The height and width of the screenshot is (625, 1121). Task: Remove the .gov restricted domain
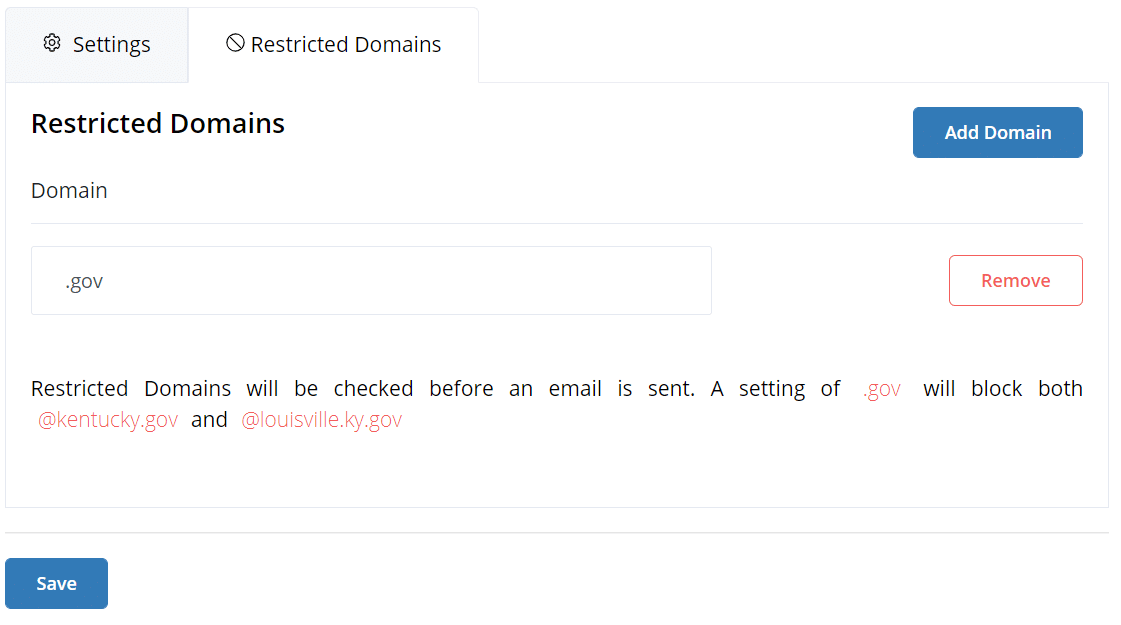point(1015,280)
